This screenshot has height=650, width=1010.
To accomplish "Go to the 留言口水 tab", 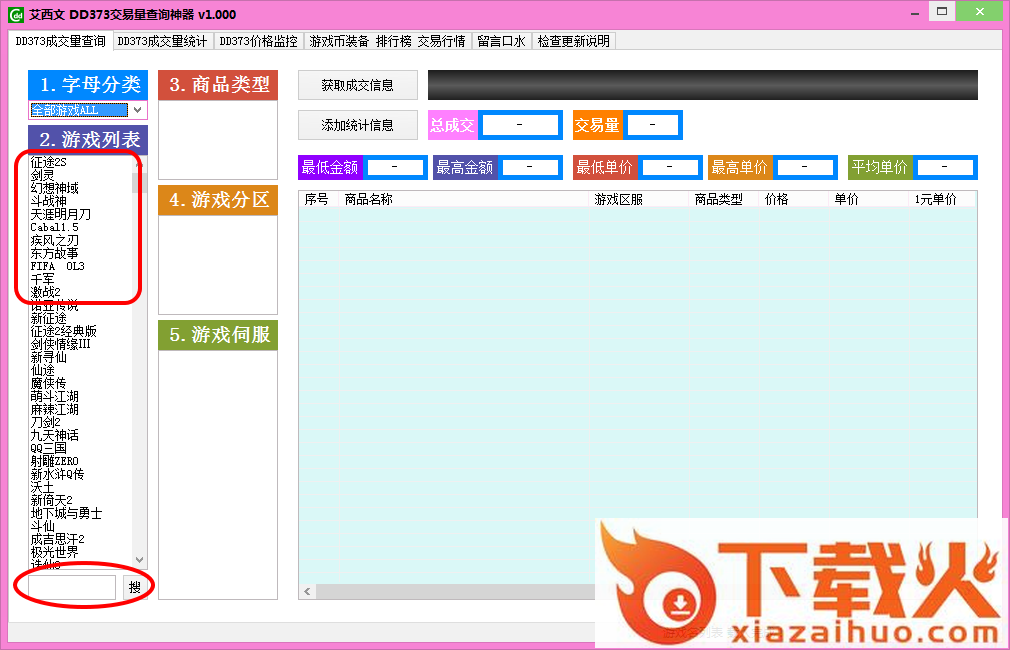I will point(501,41).
